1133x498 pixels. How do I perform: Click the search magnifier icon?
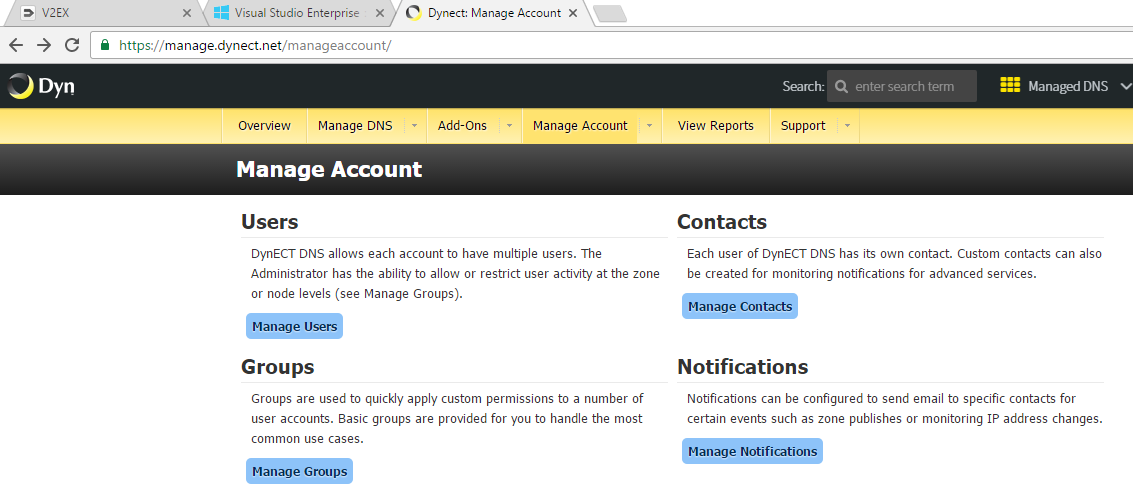click(x=841, y=87)
